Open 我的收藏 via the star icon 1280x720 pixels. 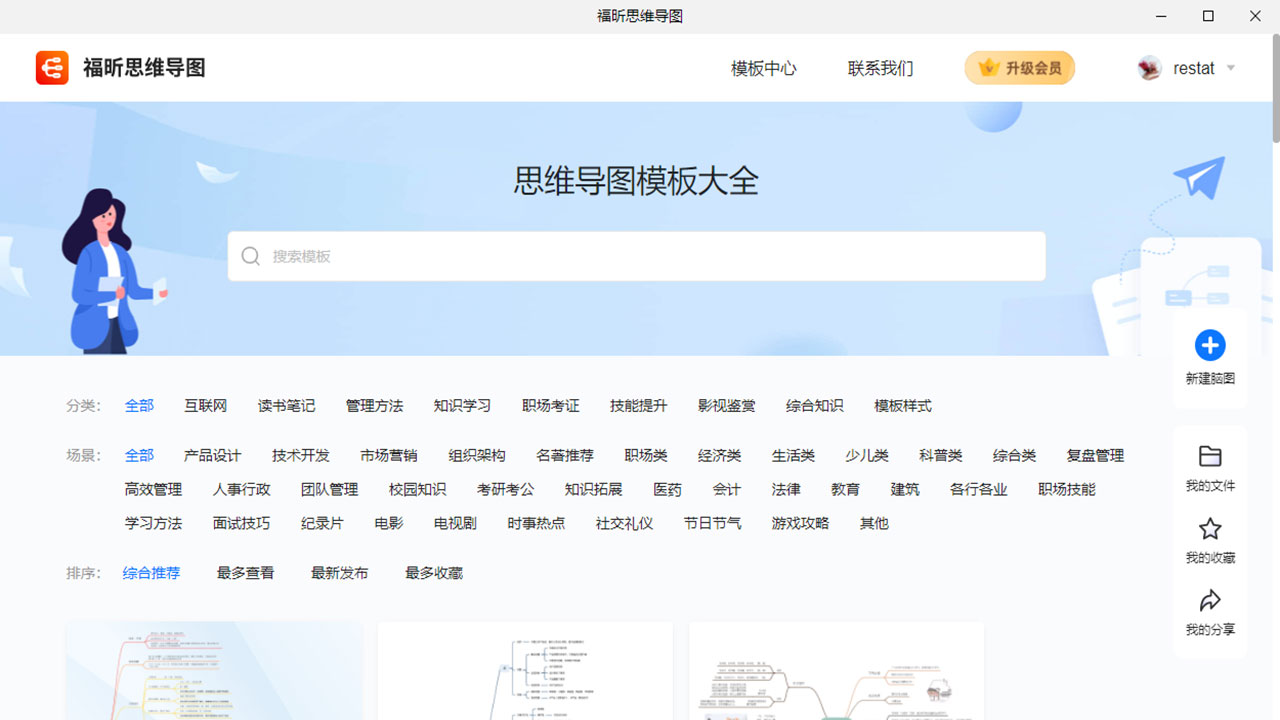point(1210,529)
